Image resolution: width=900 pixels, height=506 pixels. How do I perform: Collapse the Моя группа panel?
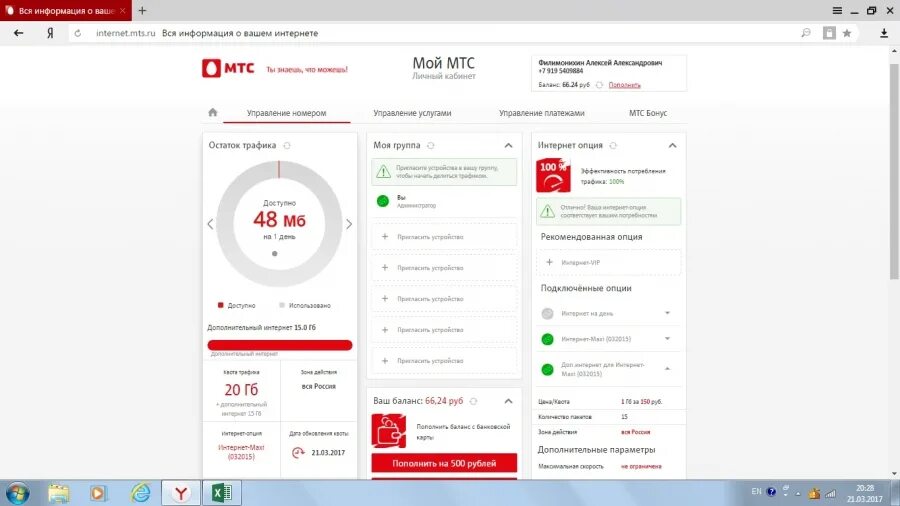[x=509, y=146]
